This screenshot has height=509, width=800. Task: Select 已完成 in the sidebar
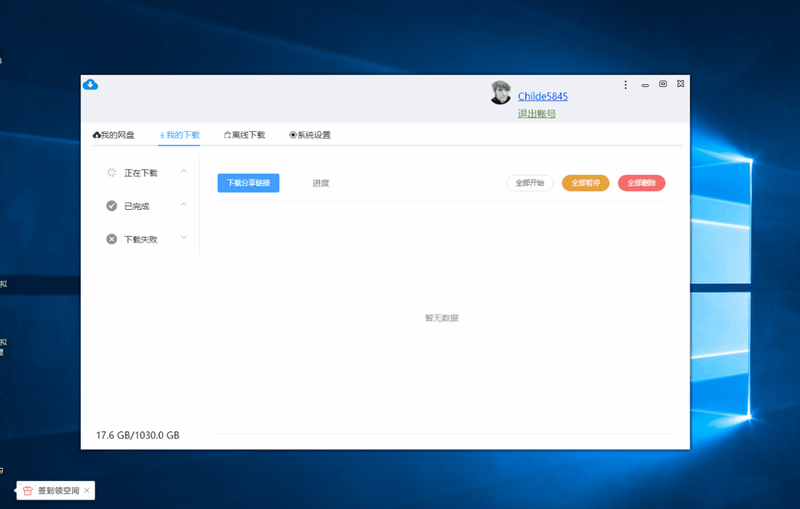coord(137,206)
